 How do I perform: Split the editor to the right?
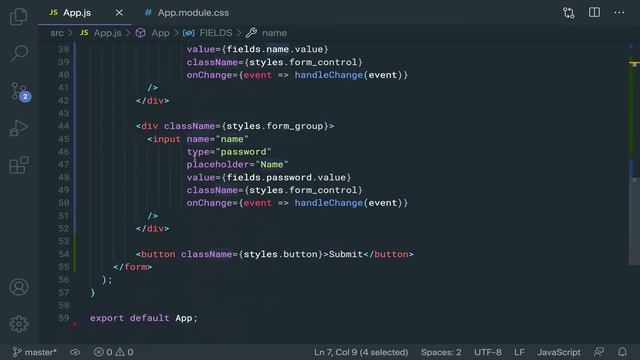[x=594, y=12]
